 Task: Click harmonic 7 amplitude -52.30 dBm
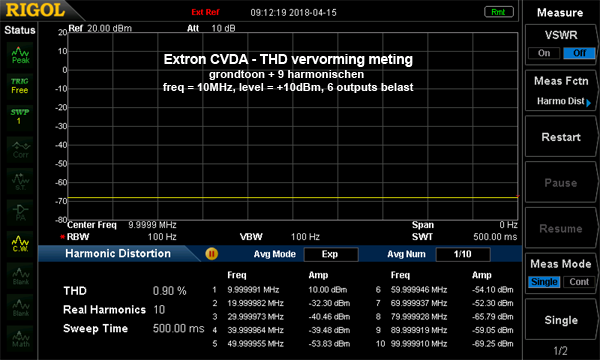[492, 303]
